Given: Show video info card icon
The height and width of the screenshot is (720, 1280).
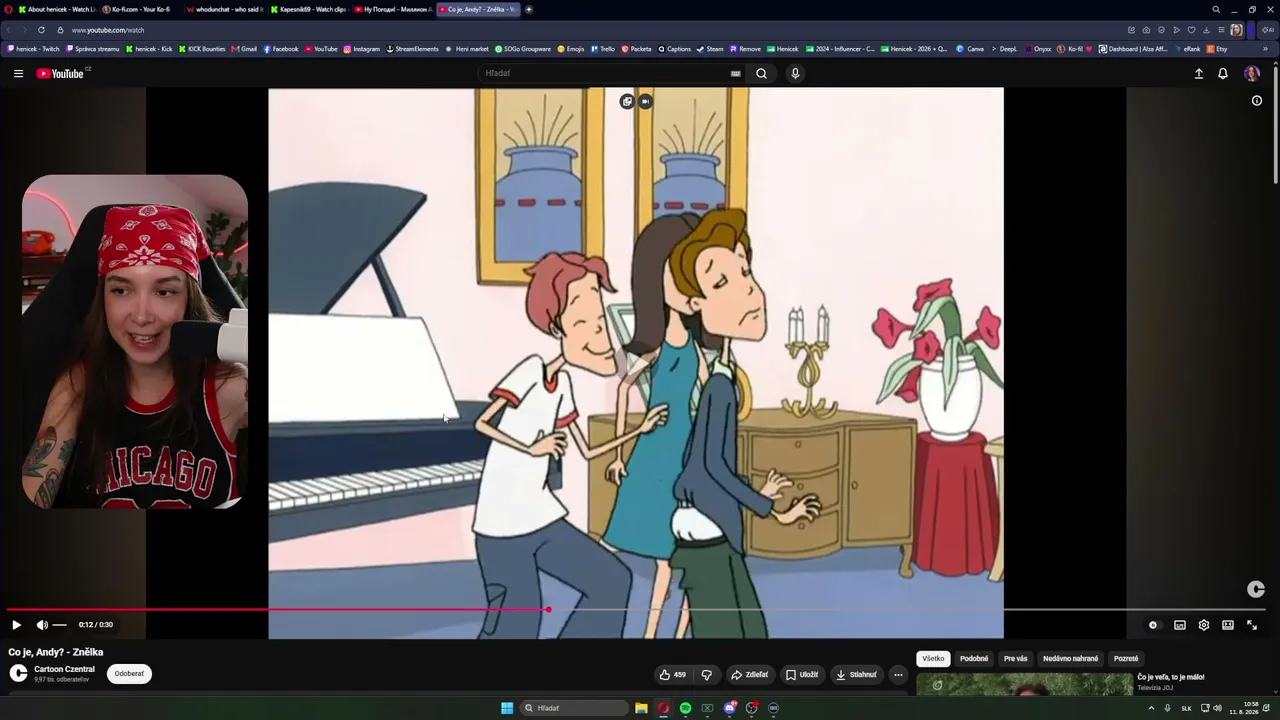Looking at the screenshot, I should tap(1257, 100).
